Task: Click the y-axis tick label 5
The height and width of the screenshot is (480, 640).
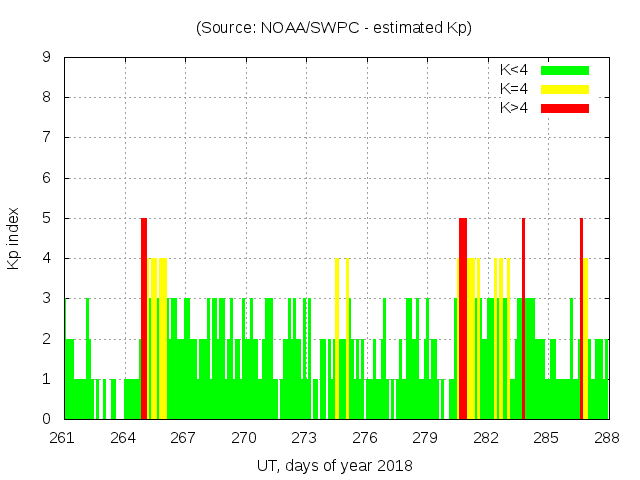Action: point(47,218)
